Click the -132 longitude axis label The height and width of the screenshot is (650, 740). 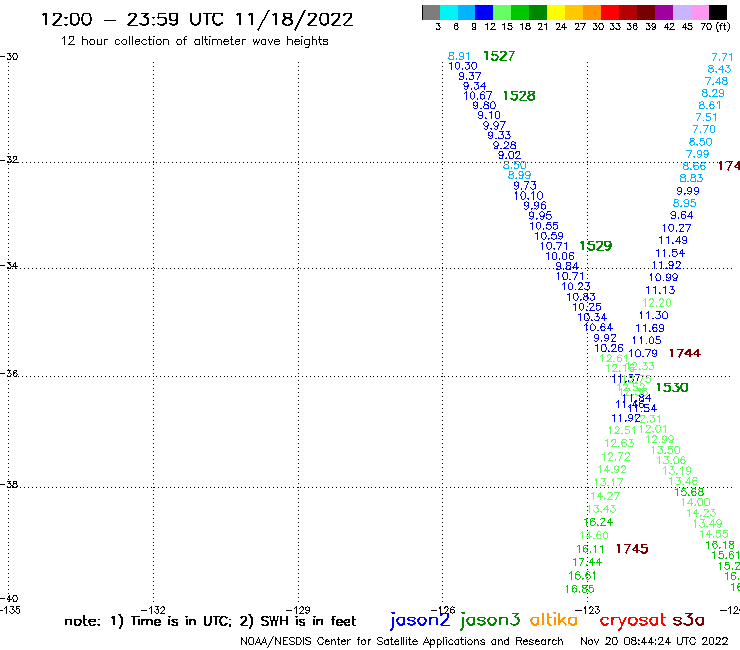(154, 610)
